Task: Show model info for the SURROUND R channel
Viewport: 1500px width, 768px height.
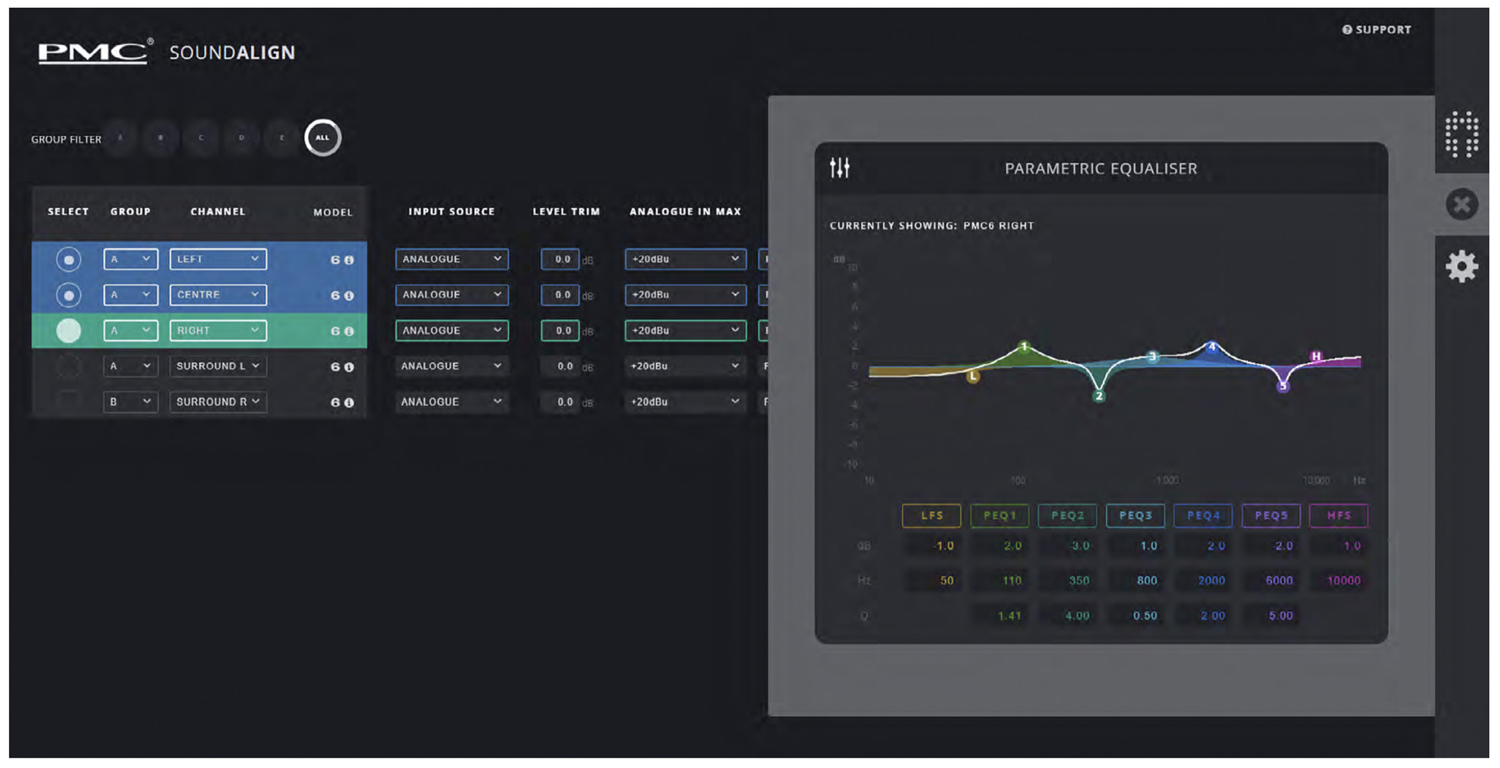Action: [349, 402]
